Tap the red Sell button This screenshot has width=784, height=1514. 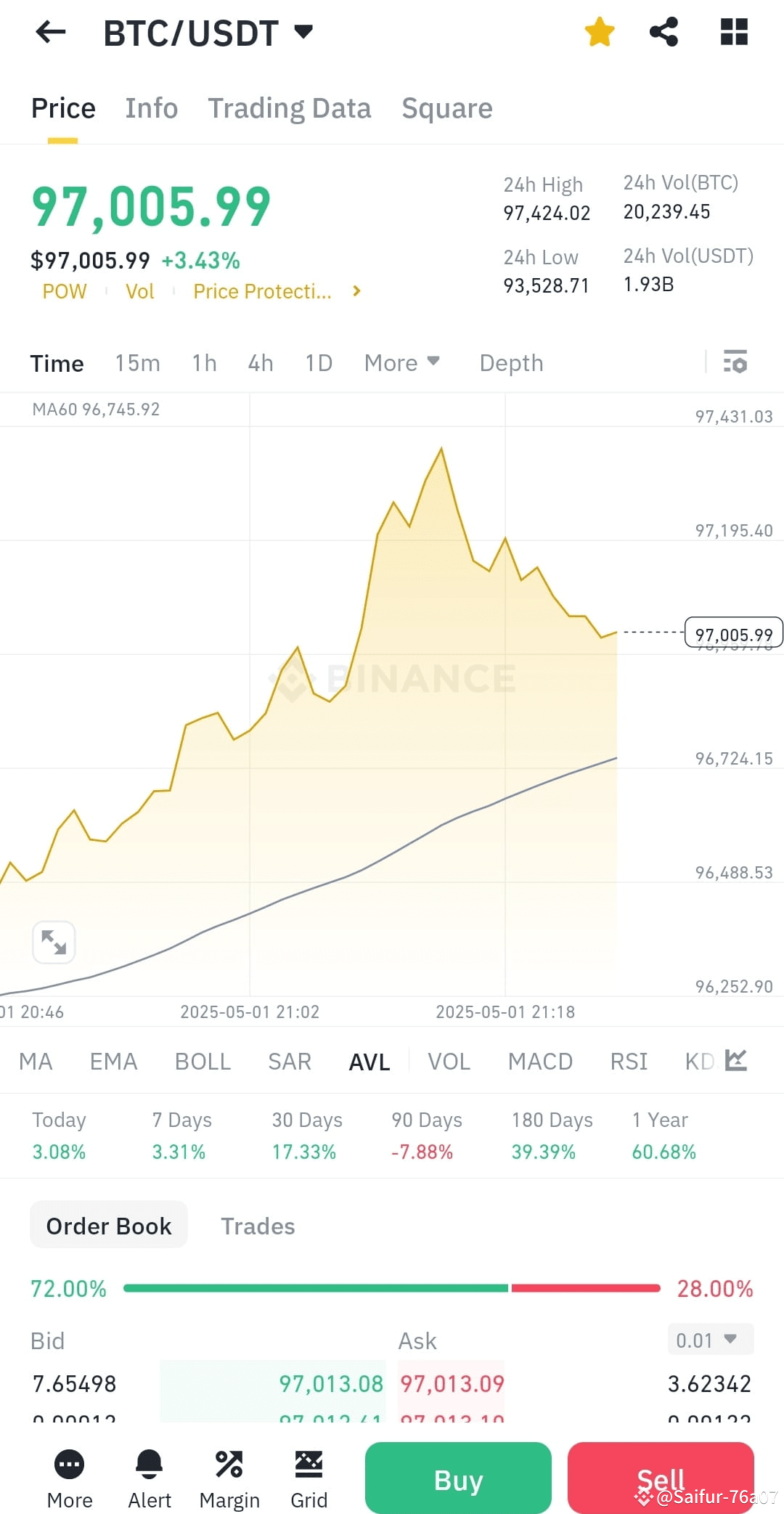[661, 1478]
